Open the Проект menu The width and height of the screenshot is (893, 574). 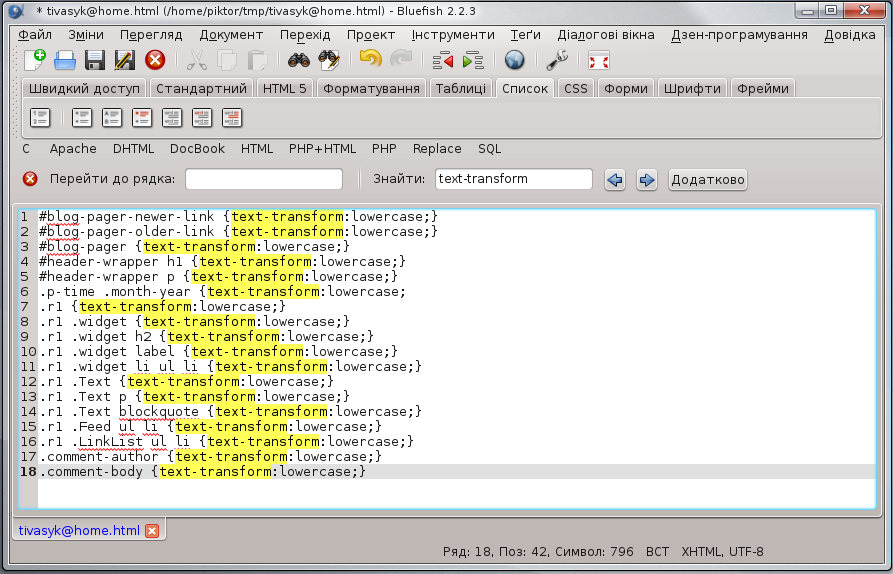[x=371, y=35]
